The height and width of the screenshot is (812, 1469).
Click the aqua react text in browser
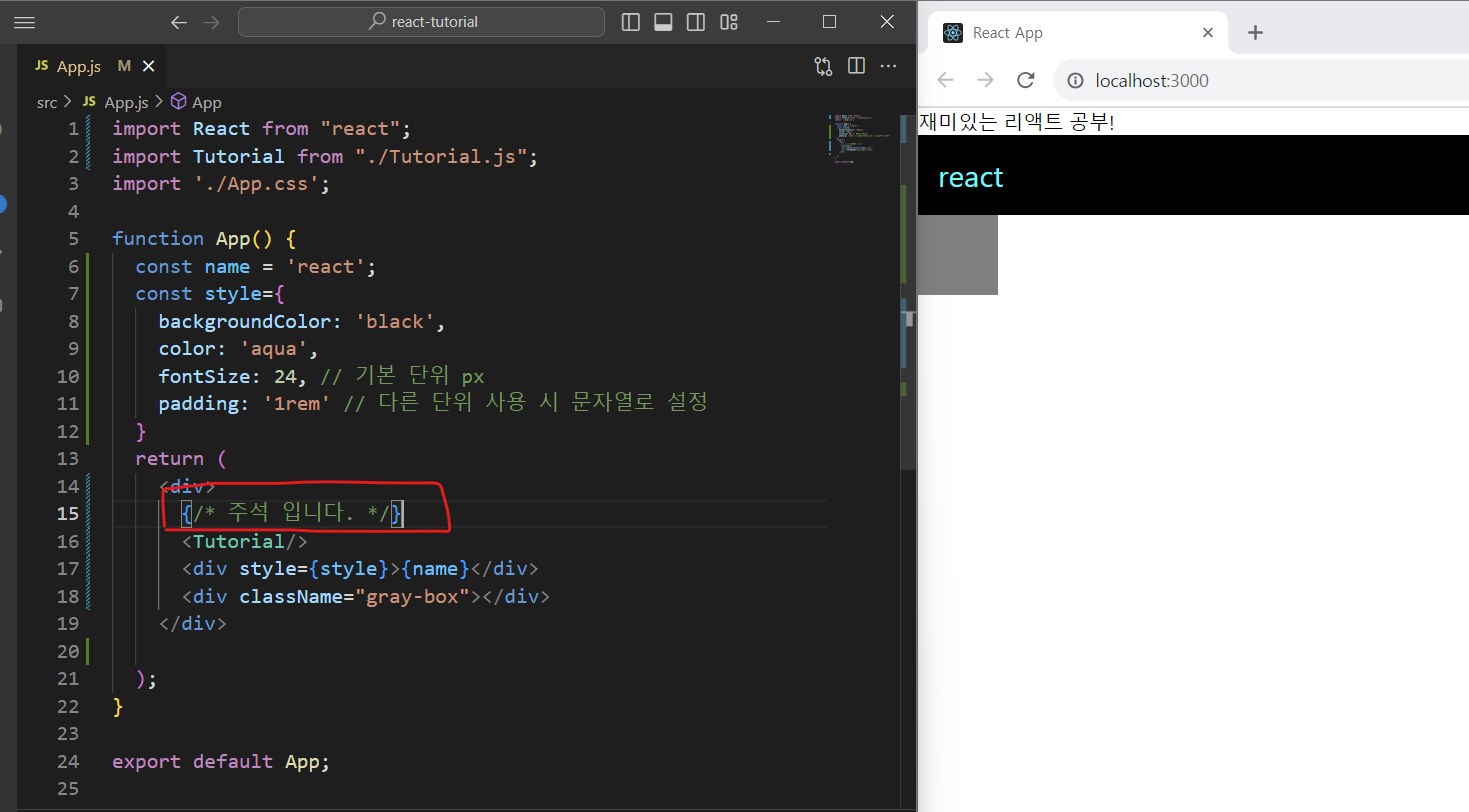970,178
